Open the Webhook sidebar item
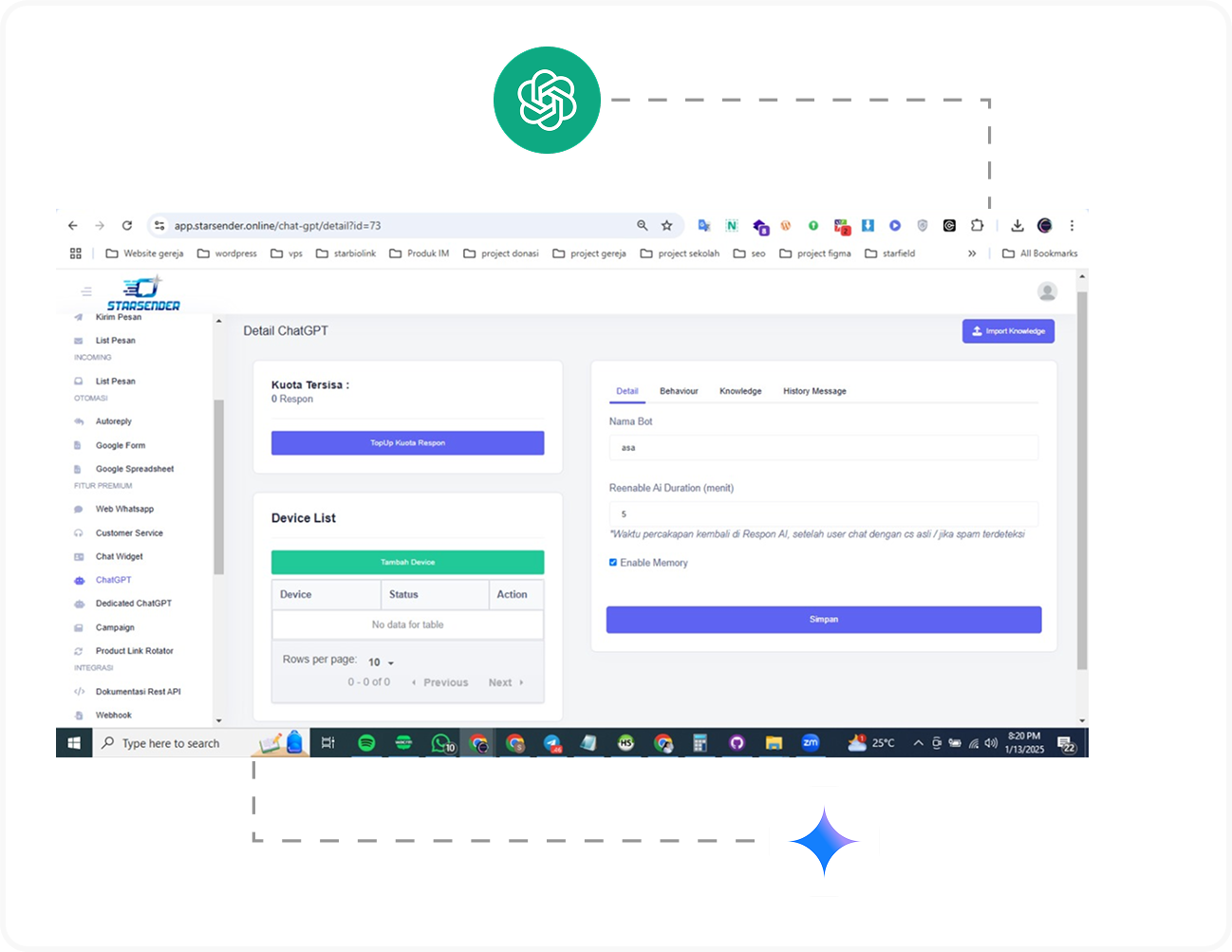Image resolution: width=1232 pixels, height=952 pixels. click(x=113, y=716)
